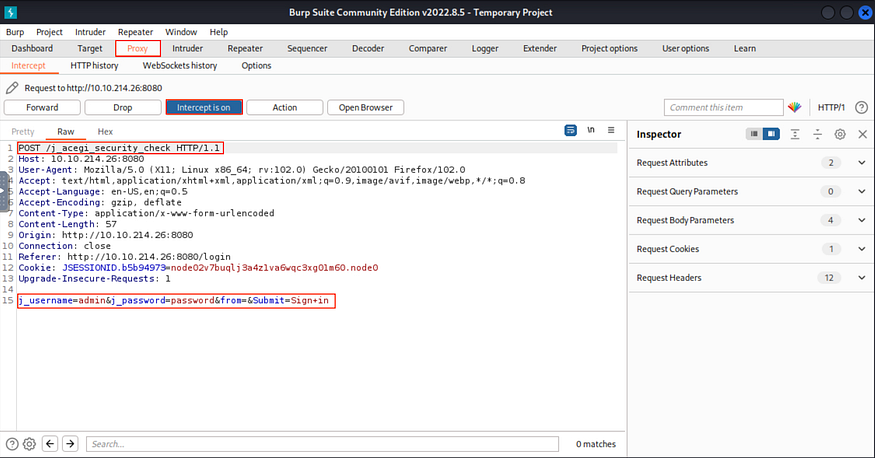Open the Decoder tab
This screenshot has height=458, width=875.
(x=368, y=49)
